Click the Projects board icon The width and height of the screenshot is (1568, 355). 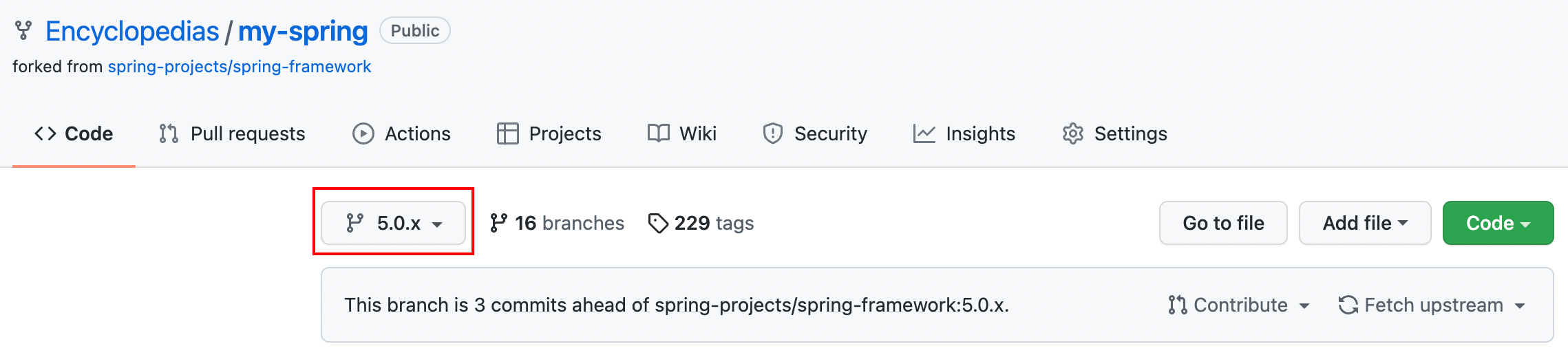coord(508,133)
